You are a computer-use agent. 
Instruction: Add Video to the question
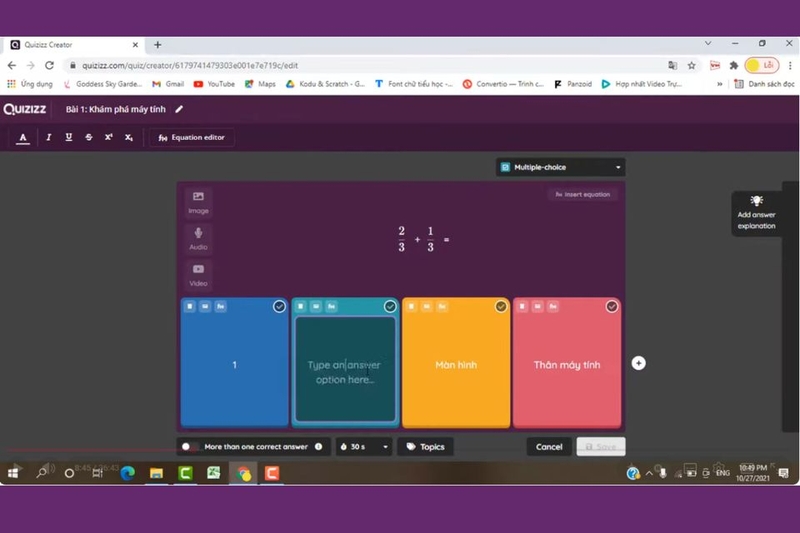pyautogui.click(x=198, y=275)
